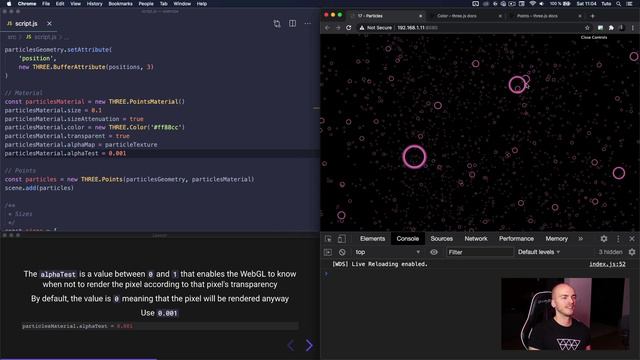Select the script.js editor tab
640x360 pixels.
[26, 24]
